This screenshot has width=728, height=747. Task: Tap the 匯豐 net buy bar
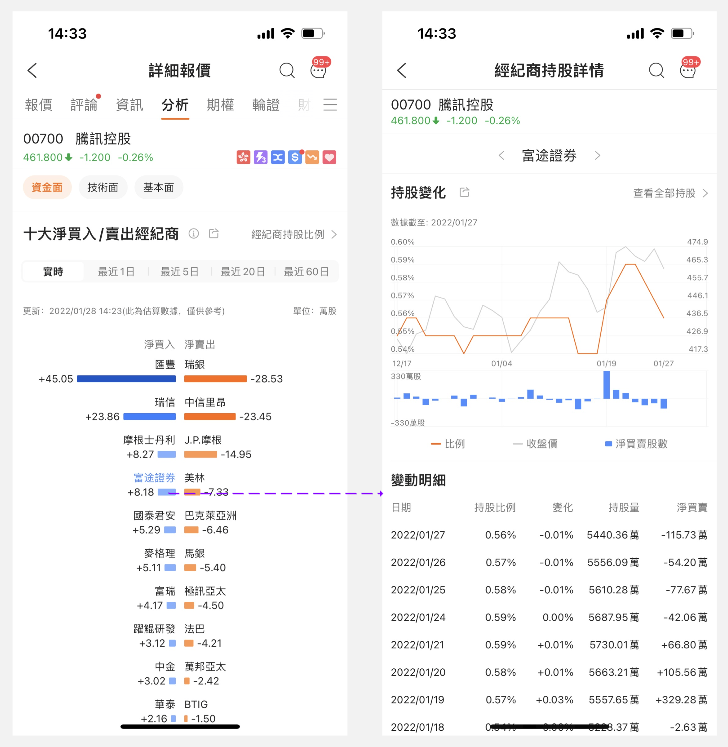tap(126, 379)
